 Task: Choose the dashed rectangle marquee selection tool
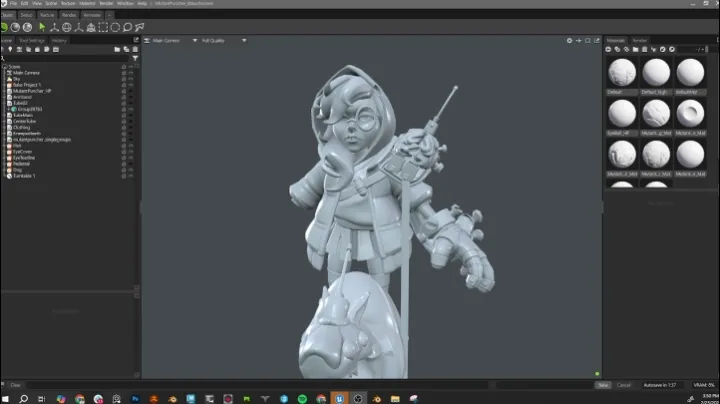103,27
